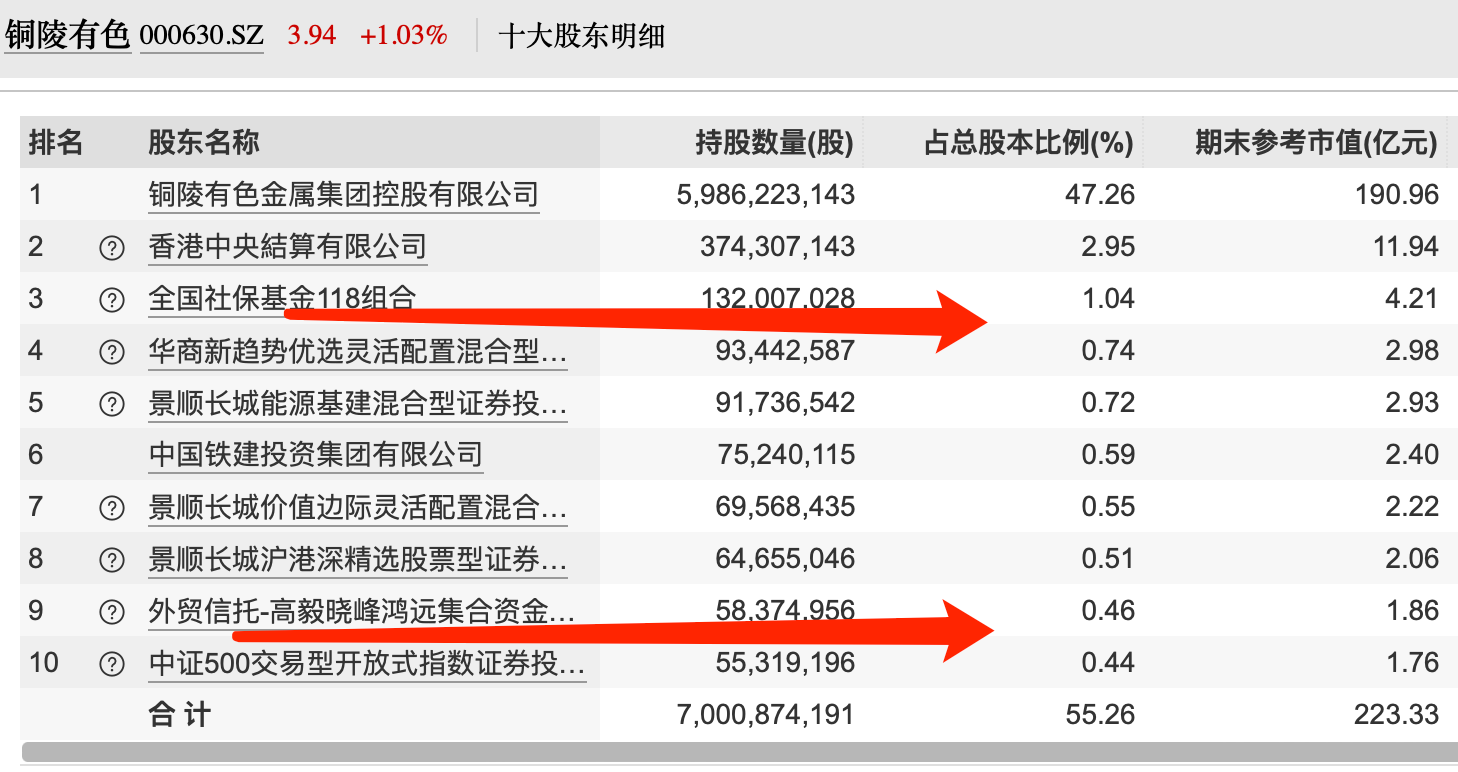Click the 股东名称 column header
This screenshot has height=772, width=1458.
point(204,143)
